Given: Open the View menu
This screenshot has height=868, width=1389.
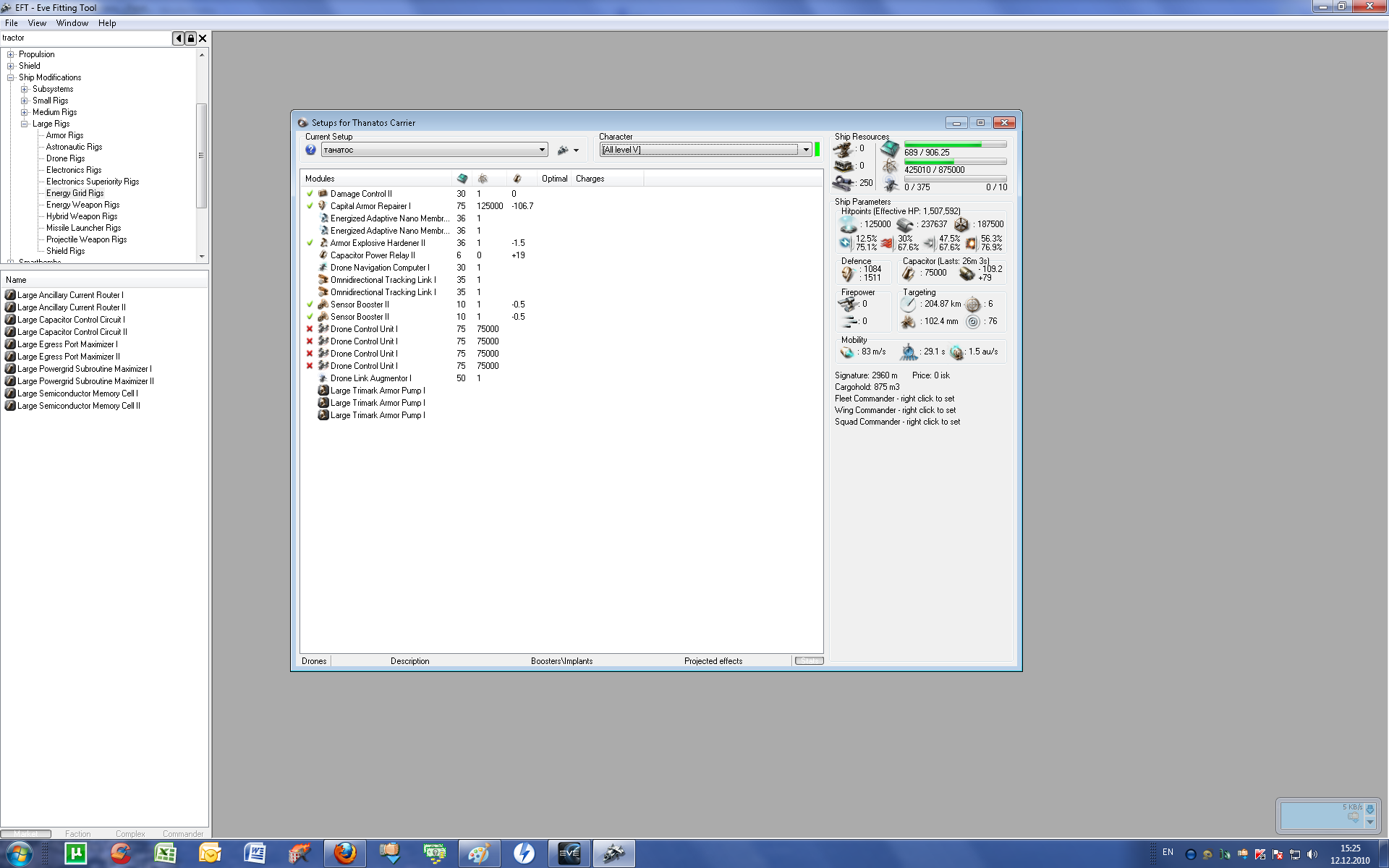Looking at the screenshot, I should [x=37, y=23].
